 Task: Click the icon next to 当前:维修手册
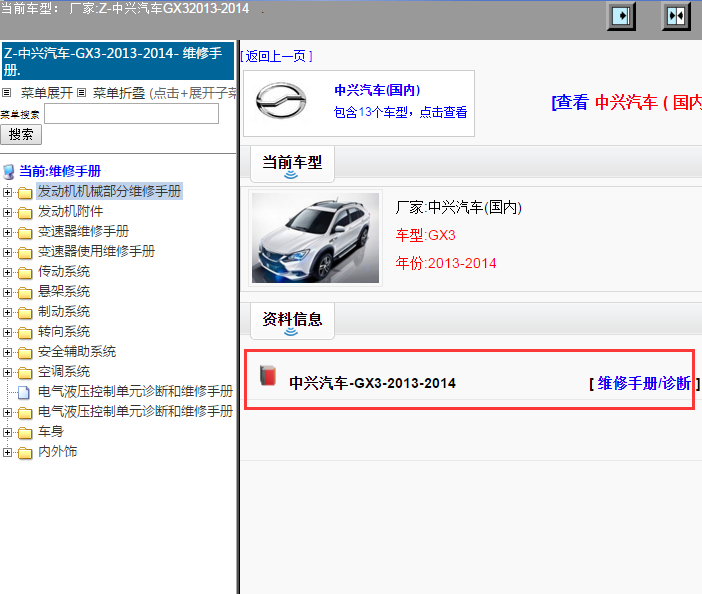coord(9,171)
